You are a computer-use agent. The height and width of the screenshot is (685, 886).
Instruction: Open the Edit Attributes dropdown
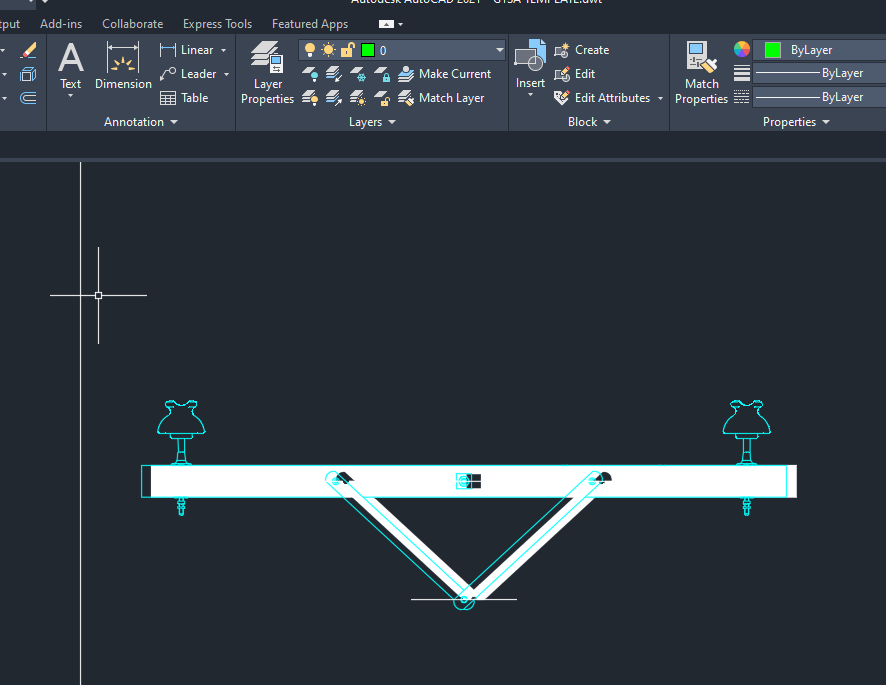tap(658, 98)
